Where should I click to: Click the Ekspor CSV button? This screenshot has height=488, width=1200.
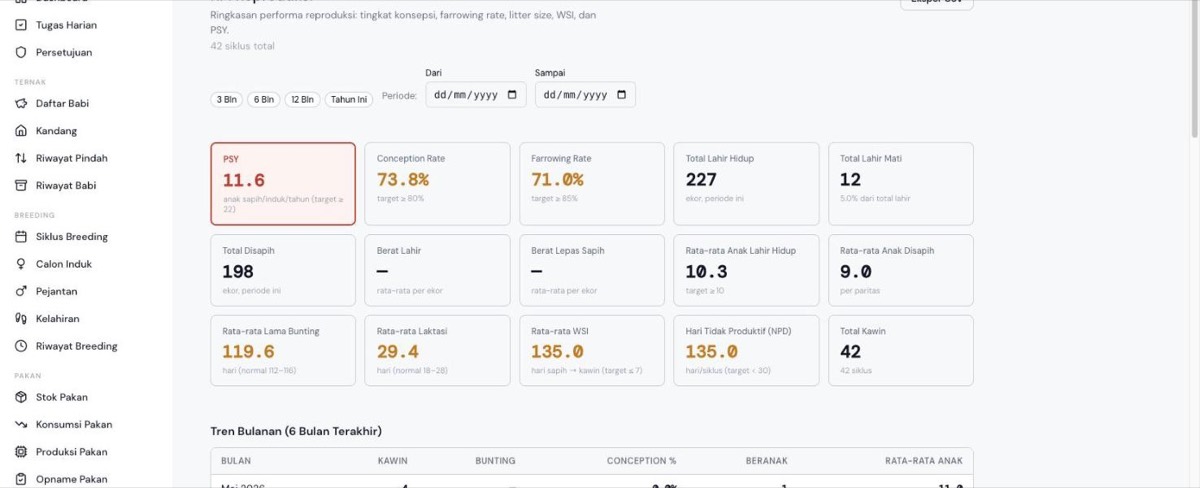(937, 3)
